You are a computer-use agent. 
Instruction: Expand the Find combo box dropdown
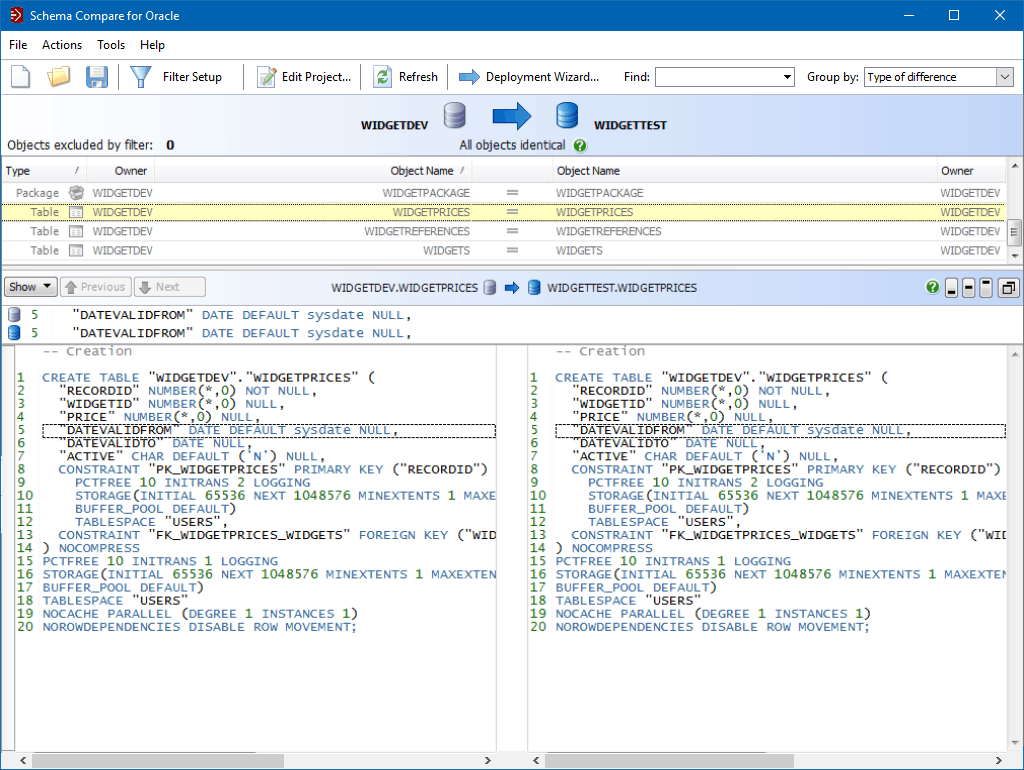786,77
